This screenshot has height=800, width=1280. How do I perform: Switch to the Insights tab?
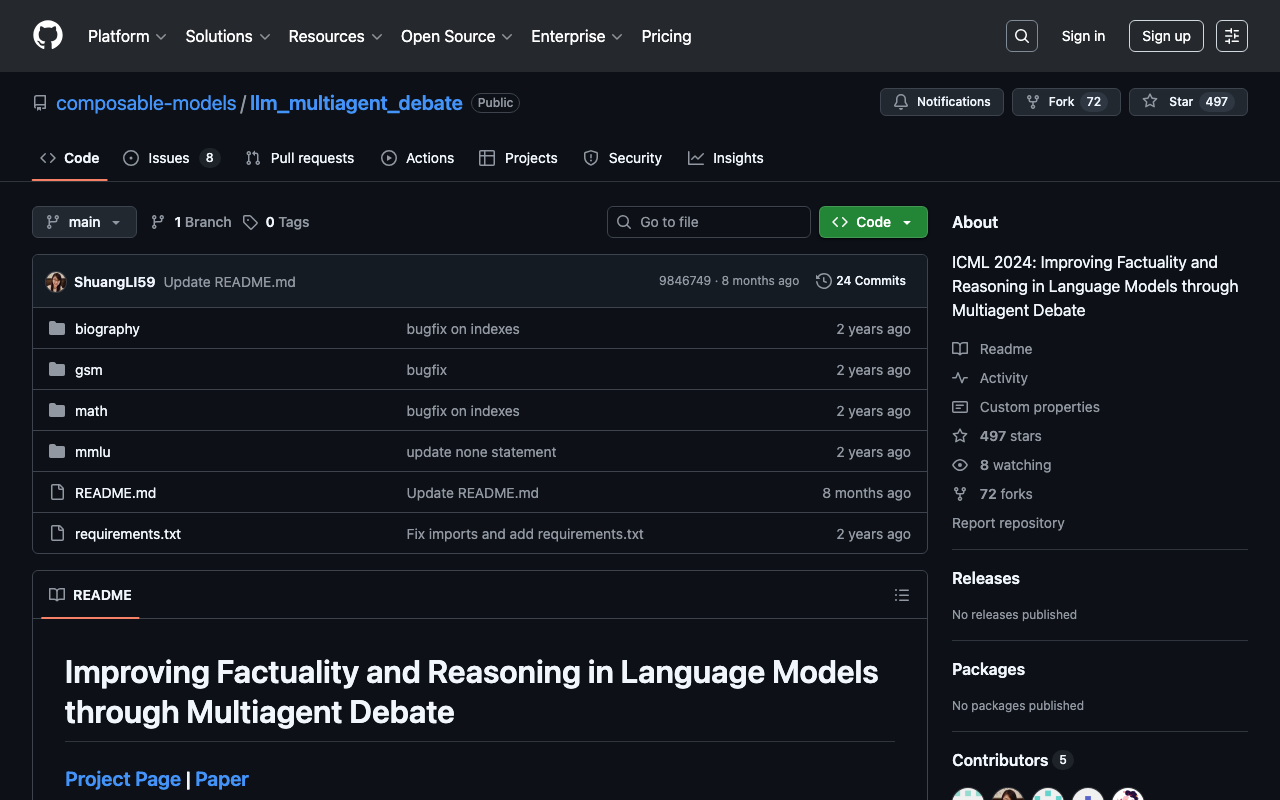726,158
